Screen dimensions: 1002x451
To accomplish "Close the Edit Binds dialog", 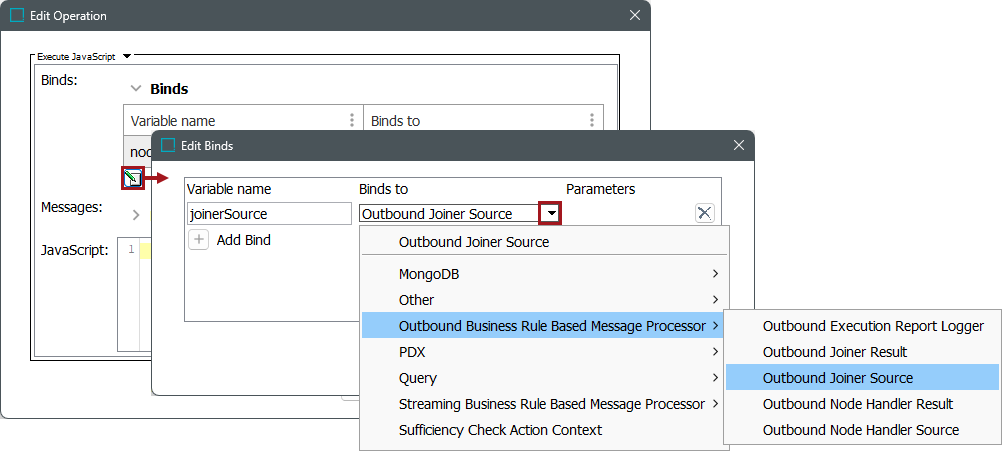I will 739,145.
